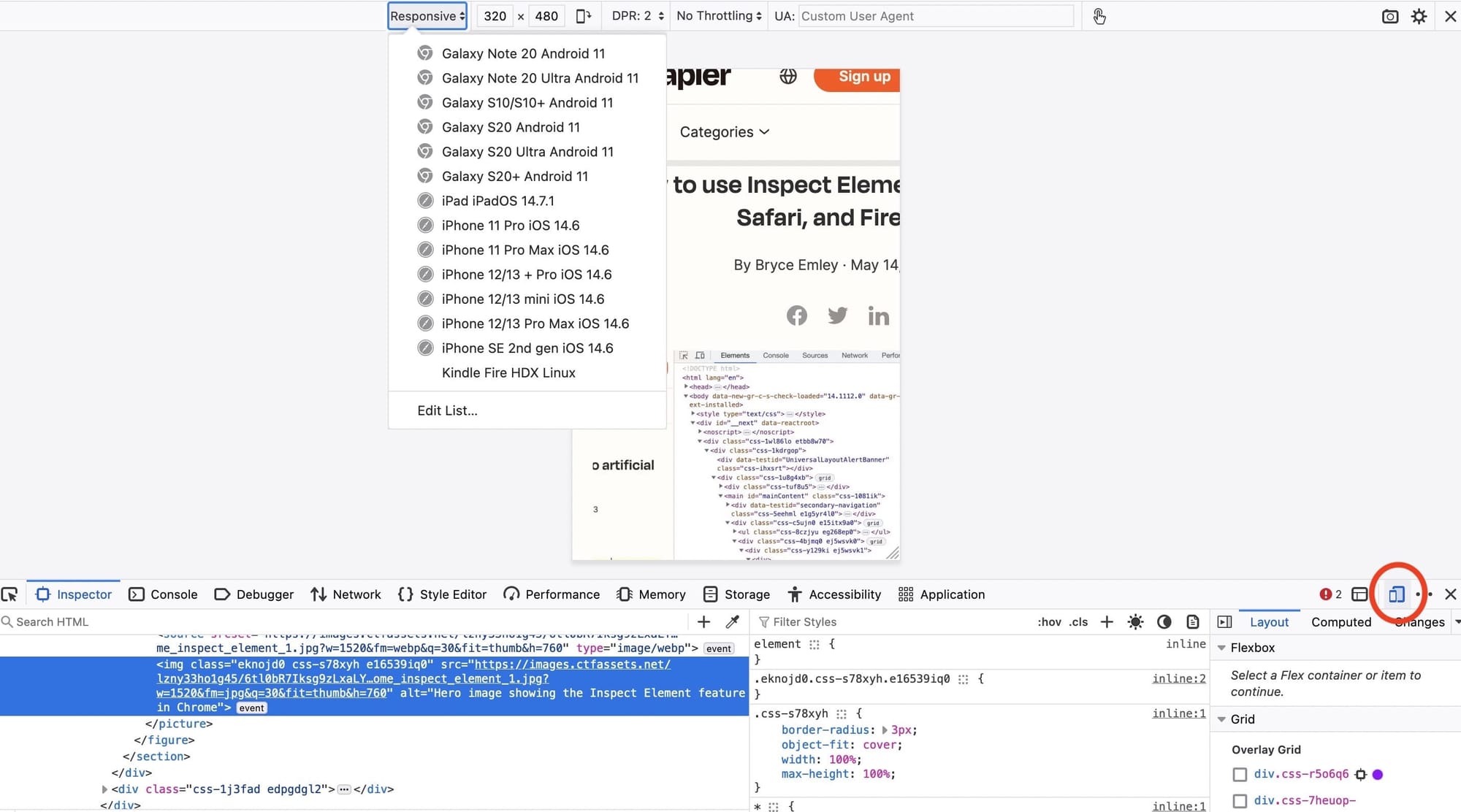The image size is (1461, 812).
Task: Open responsive design mode settings gear
Action: tap(1418, 15)
